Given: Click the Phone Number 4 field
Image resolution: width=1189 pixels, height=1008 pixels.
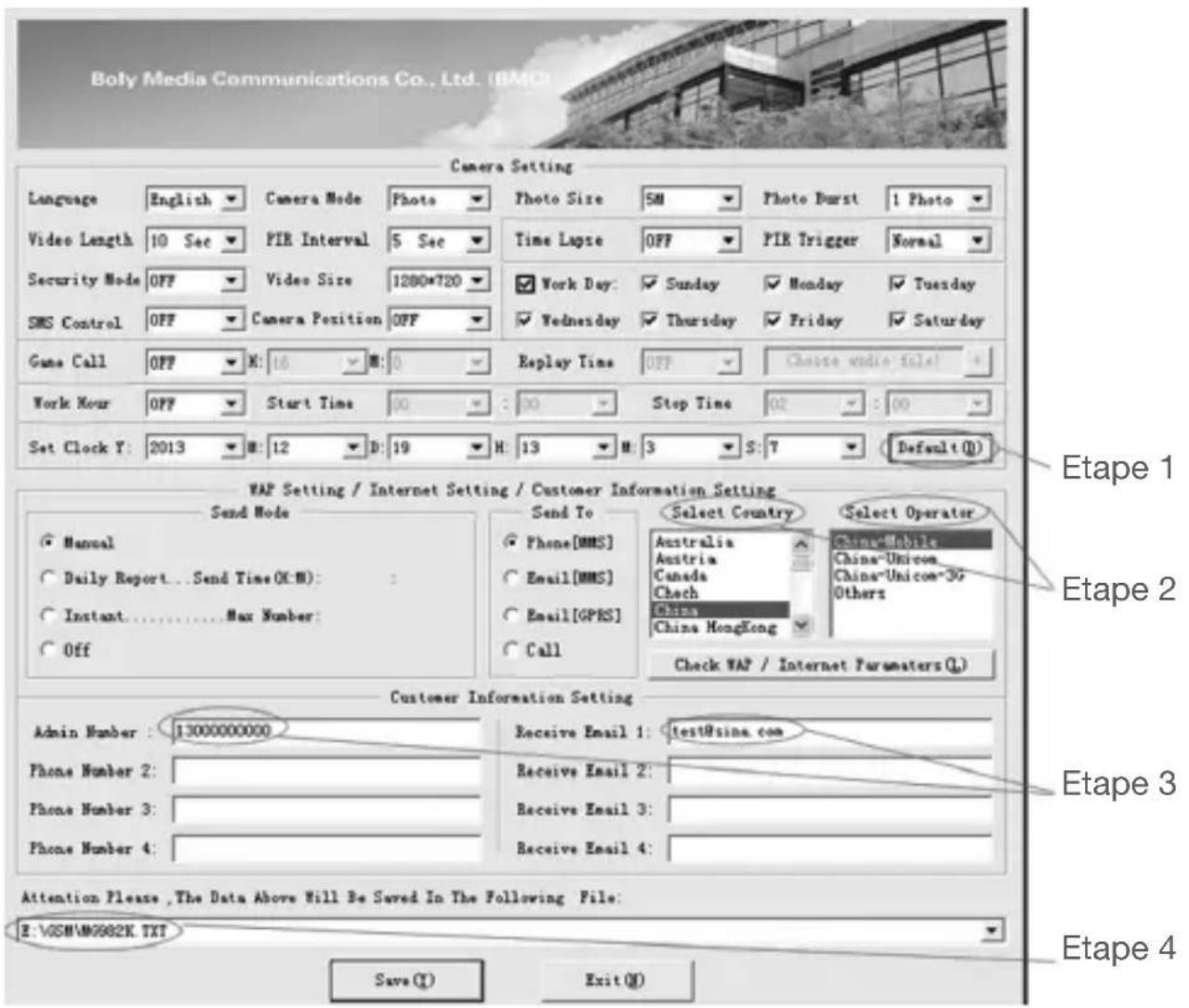Looking at the screenshot, I should click(326, 849).
